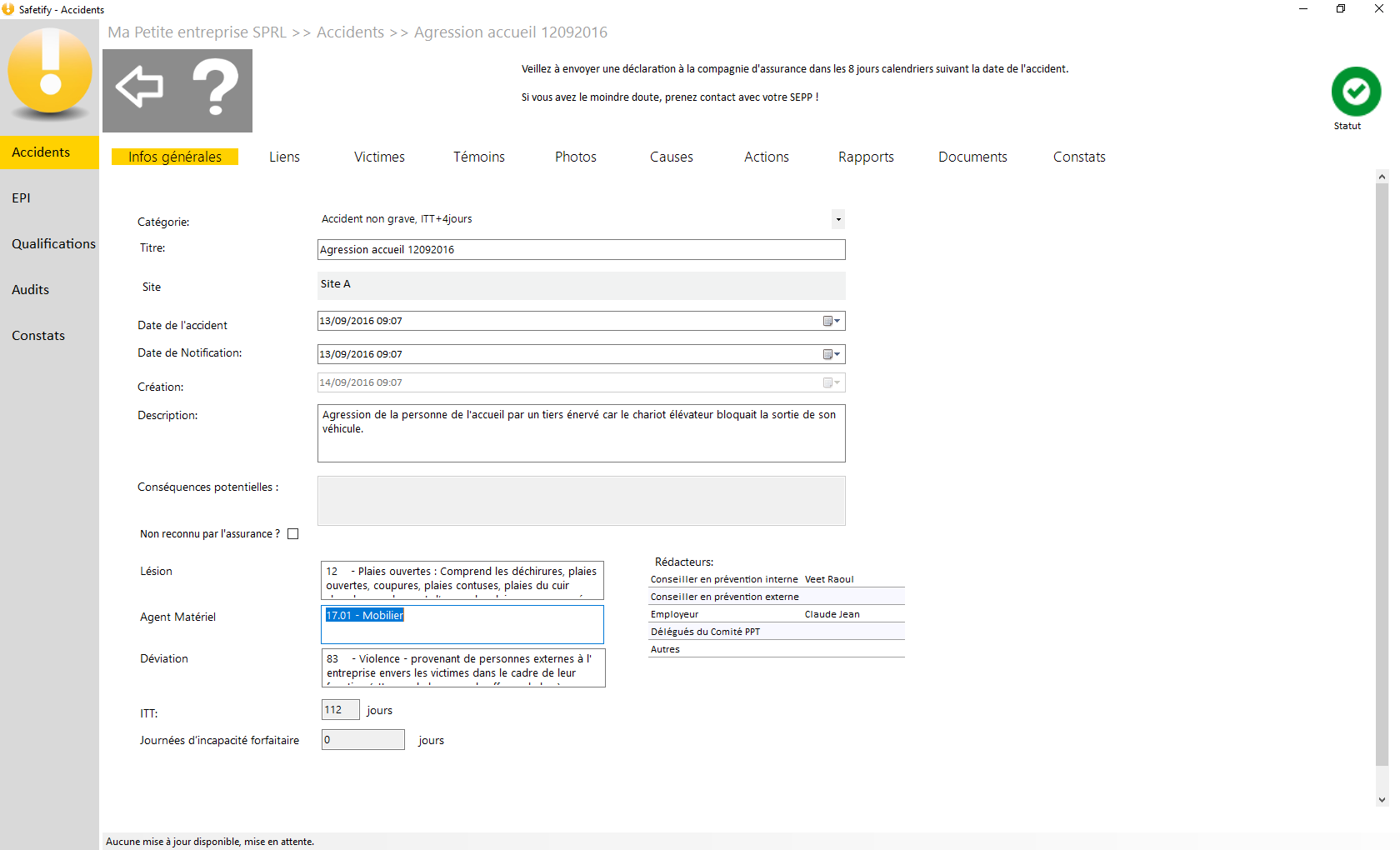Click the Lésion field
This screenshot has width=1400, height=850.
click(x=462, y=580)
